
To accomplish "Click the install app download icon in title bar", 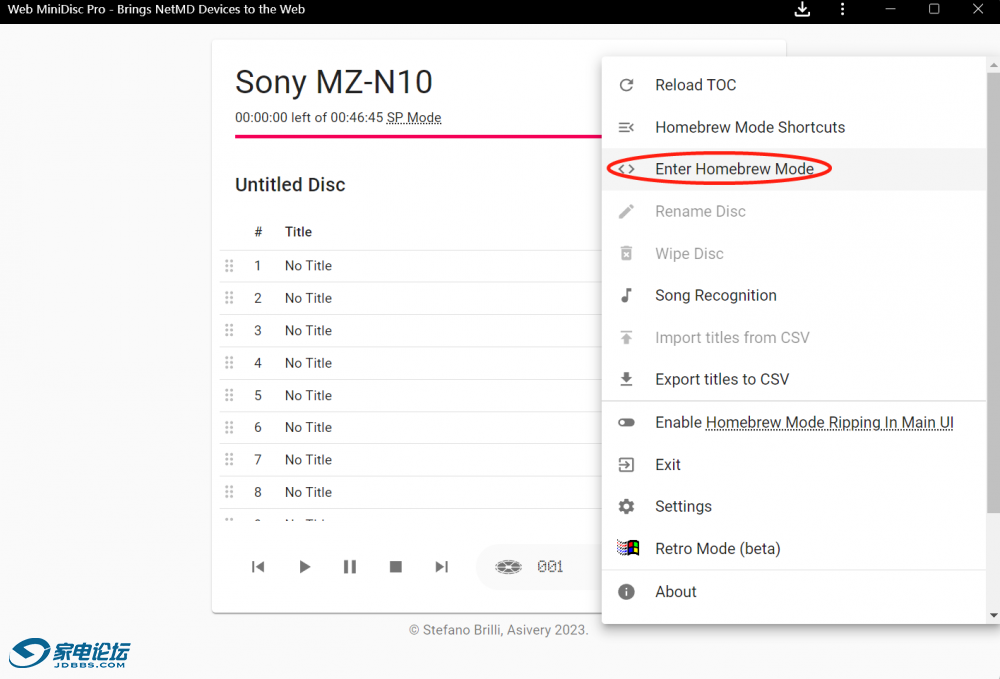I will pos(802,9).
